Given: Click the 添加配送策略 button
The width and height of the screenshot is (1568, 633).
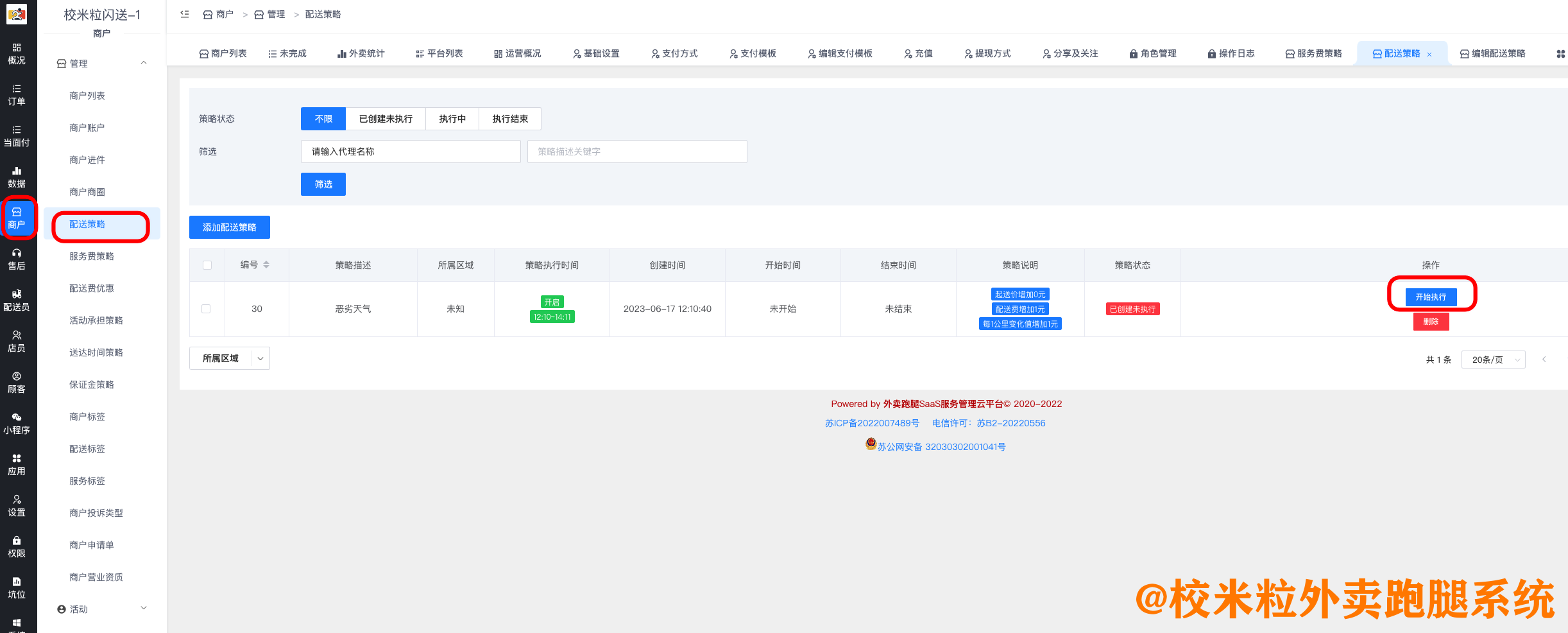Looking at the screenshot, I should 229,227.
